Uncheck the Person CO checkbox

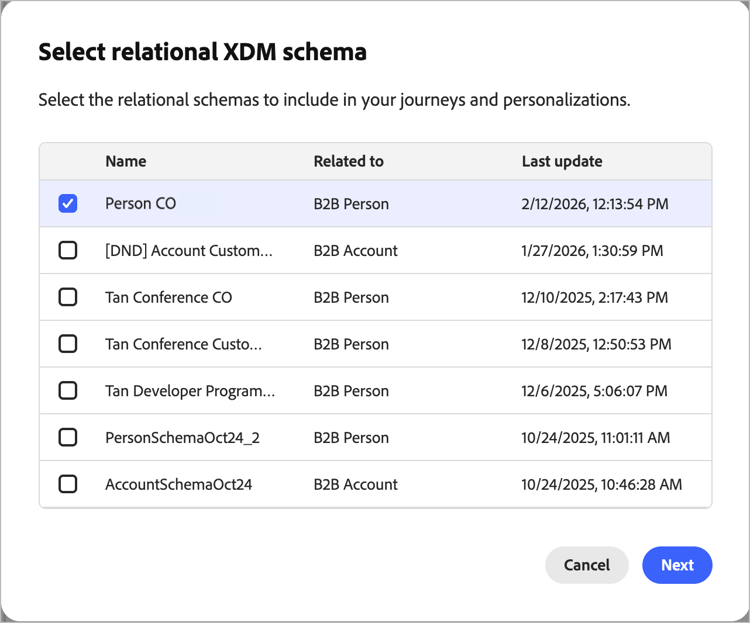tap(68, 204)
